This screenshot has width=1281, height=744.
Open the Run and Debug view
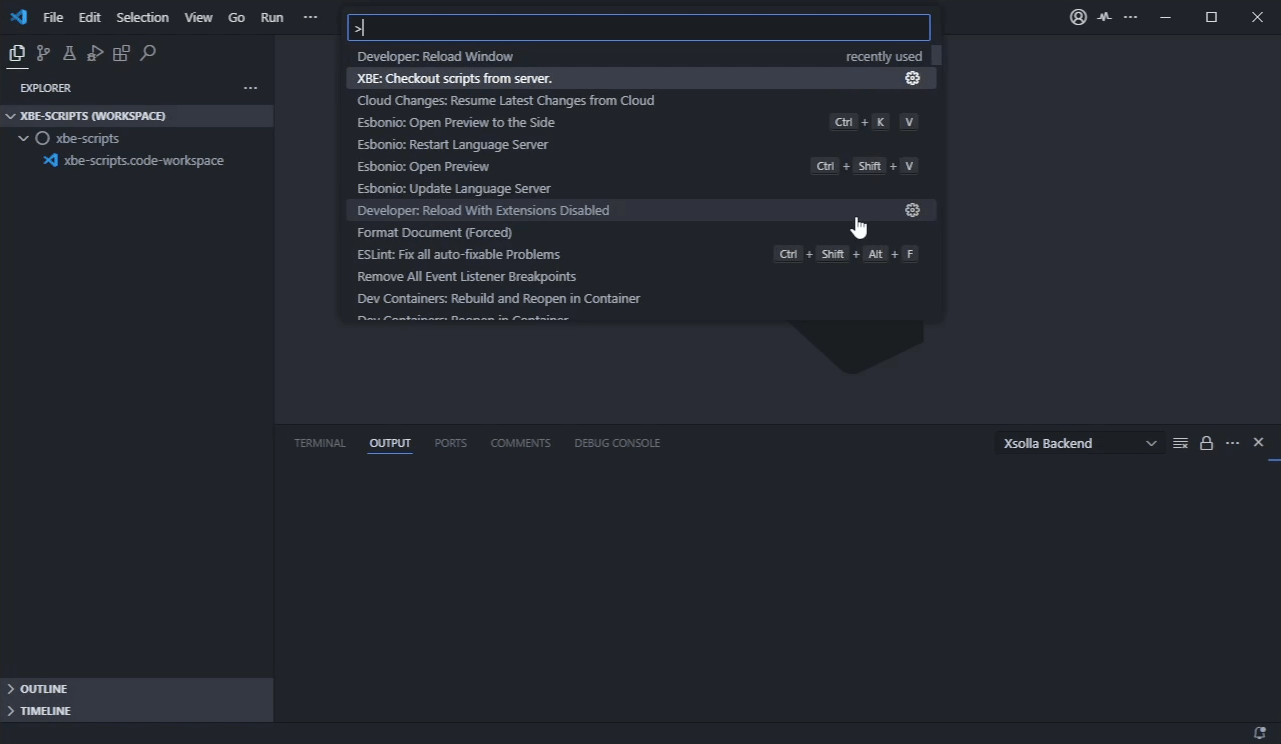pyautogui.click(x=95, y=53)
